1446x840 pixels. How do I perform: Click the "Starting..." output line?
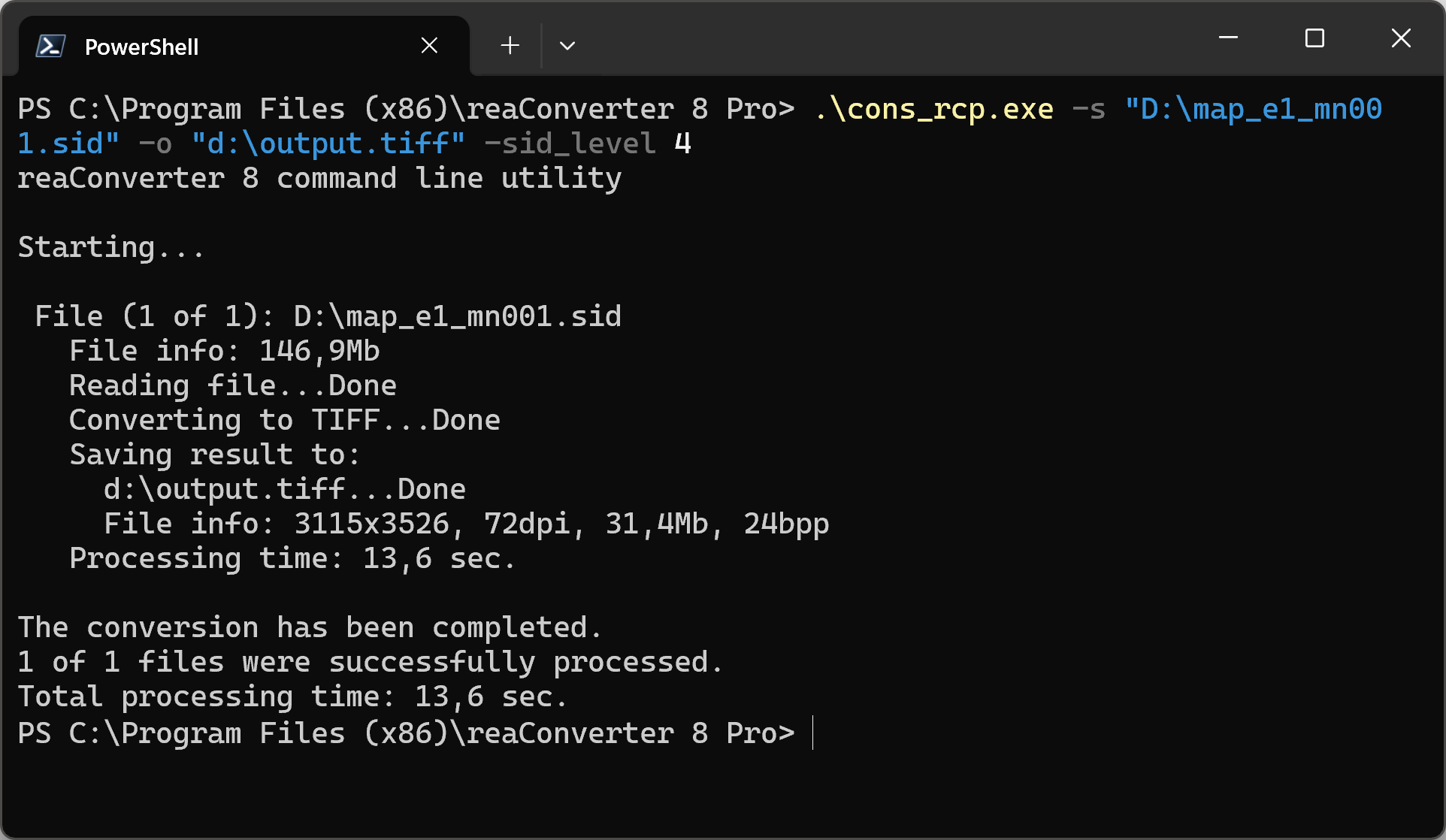(110, 248)
